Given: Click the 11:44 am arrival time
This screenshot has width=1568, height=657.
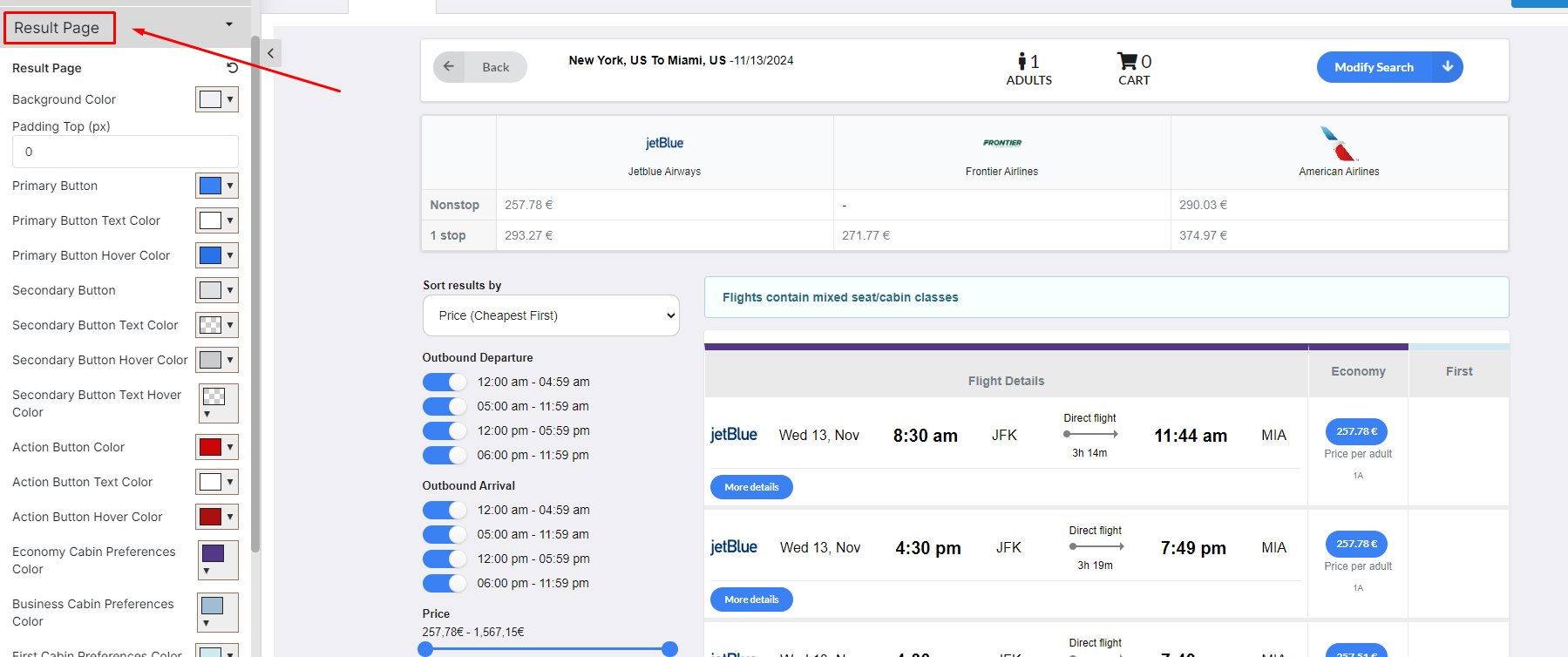Looking at the screenshot, I should [1191, 436].
